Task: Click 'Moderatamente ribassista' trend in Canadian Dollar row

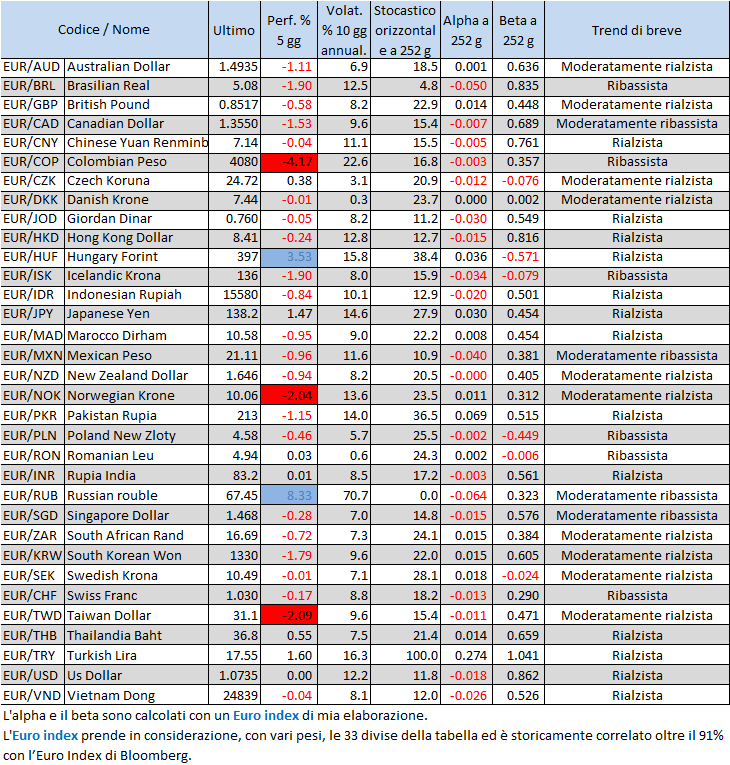Action: tap(637, 124)
